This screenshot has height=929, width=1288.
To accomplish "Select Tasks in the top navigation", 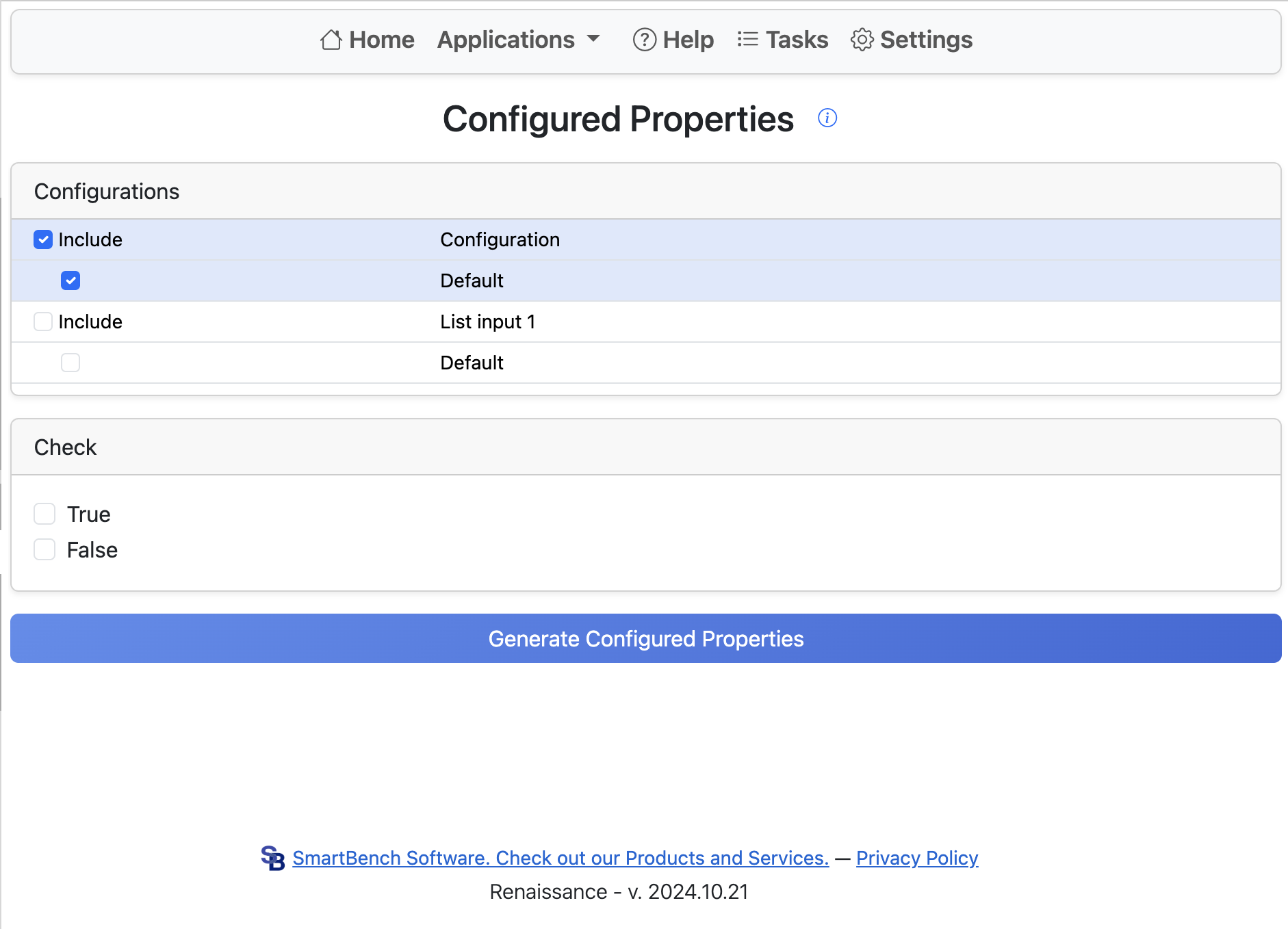I will [x=797, y=40].
